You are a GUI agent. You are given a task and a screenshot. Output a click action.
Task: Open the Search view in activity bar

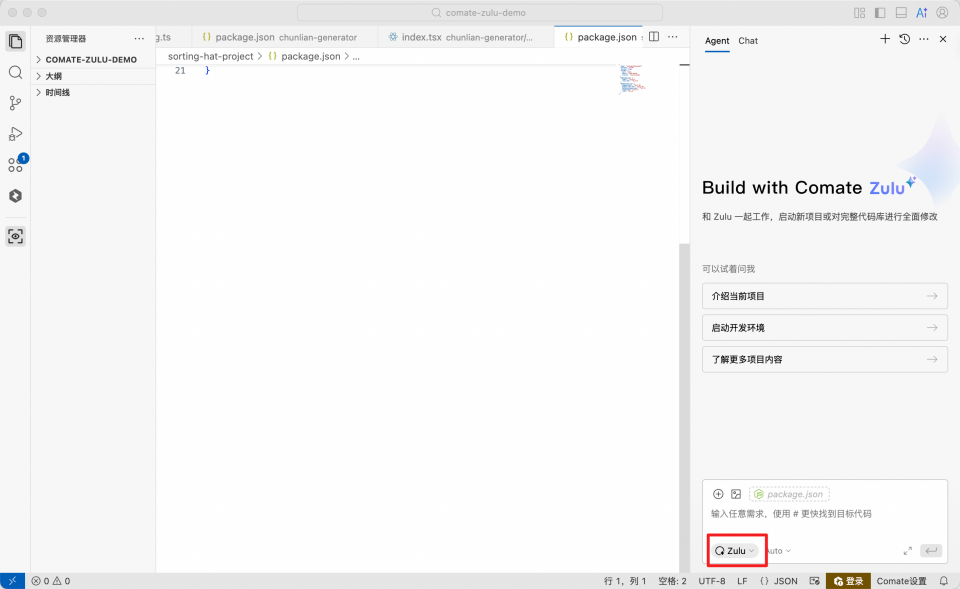tap(15, 73)
